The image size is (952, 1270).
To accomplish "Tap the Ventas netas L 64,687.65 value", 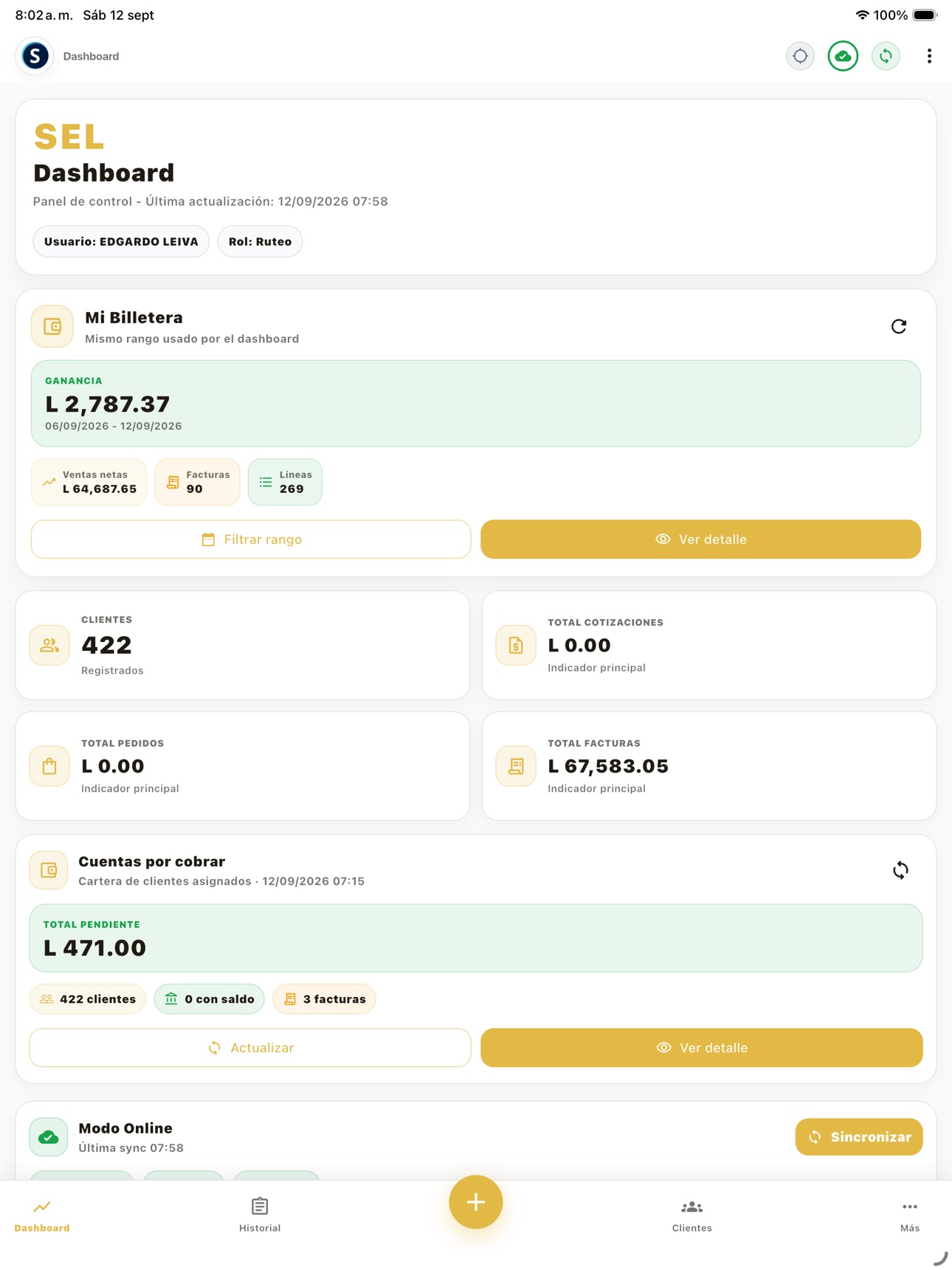I will (x=100, y=489).
